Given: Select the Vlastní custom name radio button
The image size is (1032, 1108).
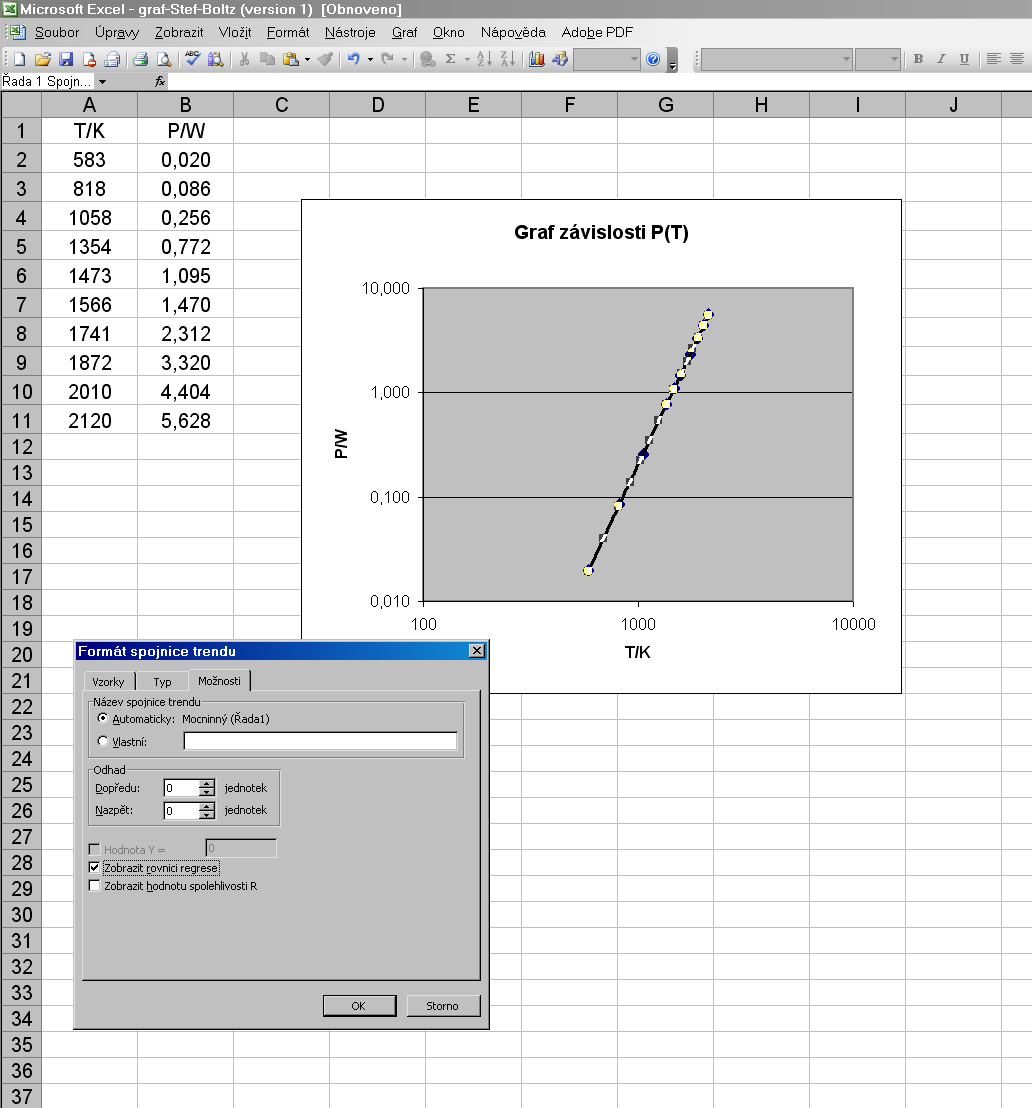Looking at the screenshot, I should pos(103,741).
